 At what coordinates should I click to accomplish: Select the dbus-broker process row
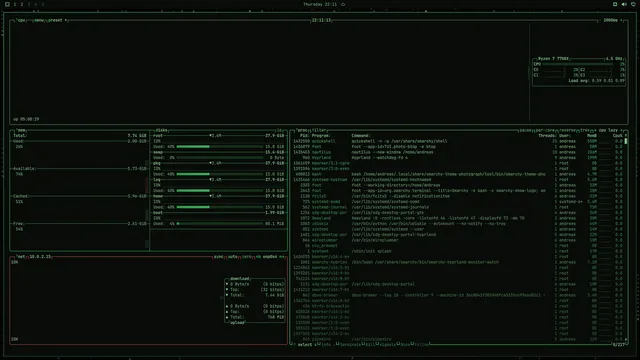coord(458,295)
